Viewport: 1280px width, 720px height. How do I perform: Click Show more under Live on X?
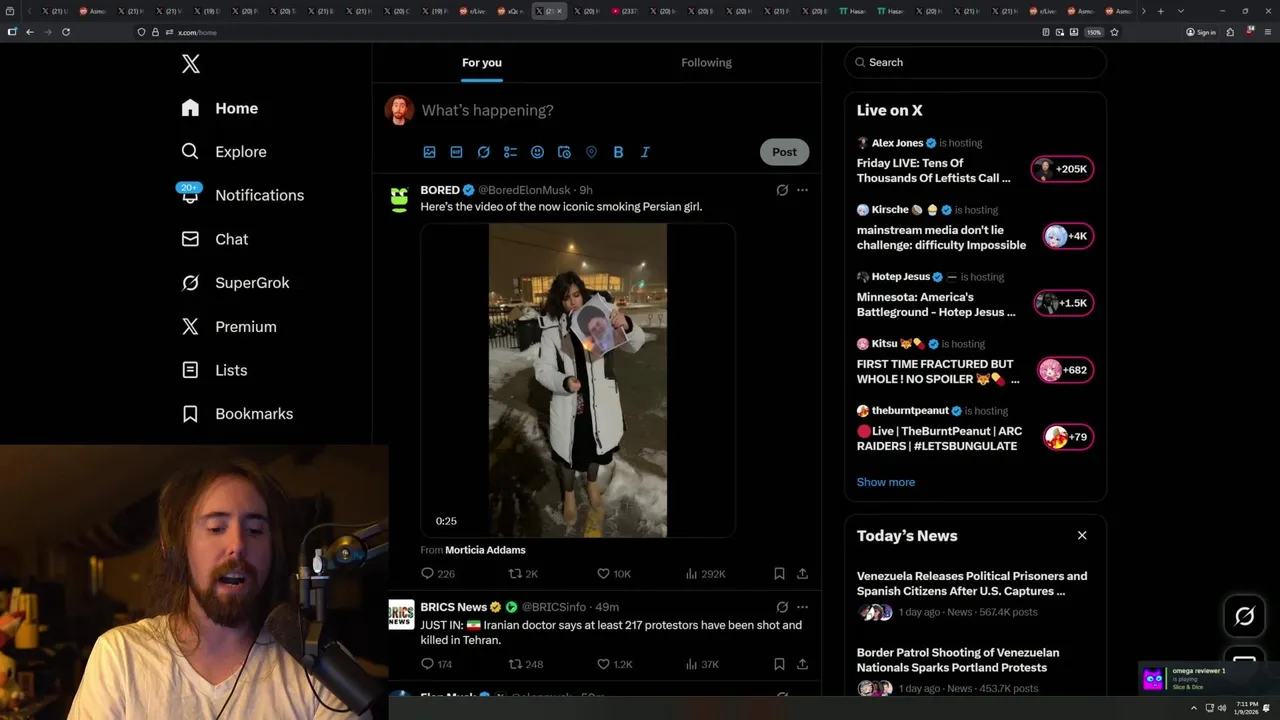[885, 482]
